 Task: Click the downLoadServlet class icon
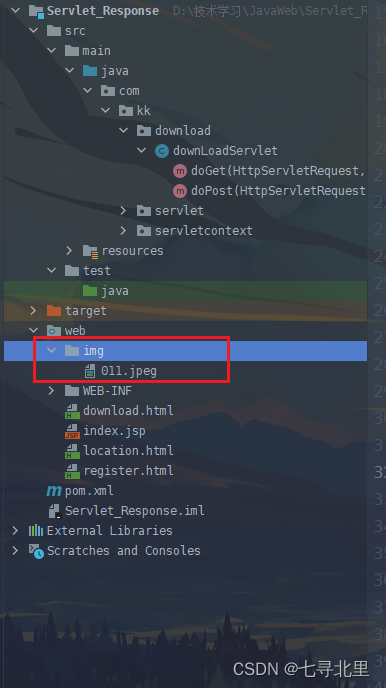(162, 151)
